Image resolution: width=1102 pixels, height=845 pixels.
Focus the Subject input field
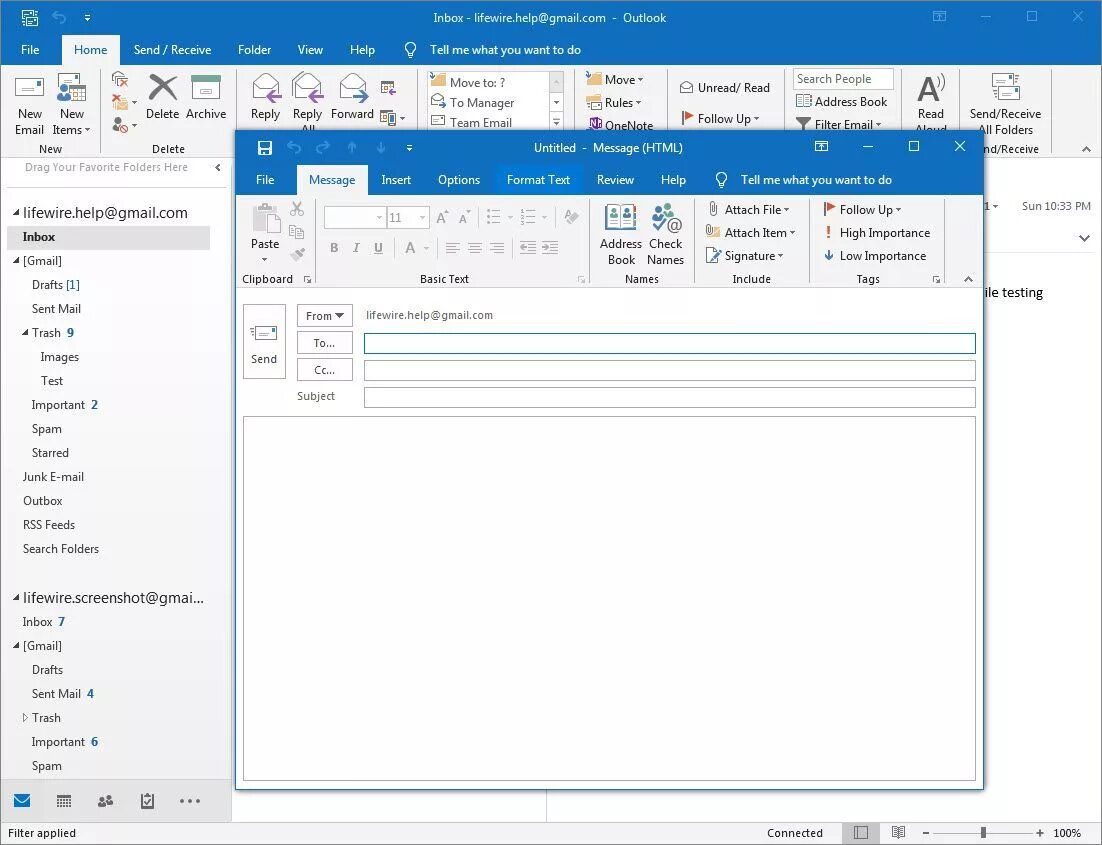pyautogui.click(x=670, y=397)
